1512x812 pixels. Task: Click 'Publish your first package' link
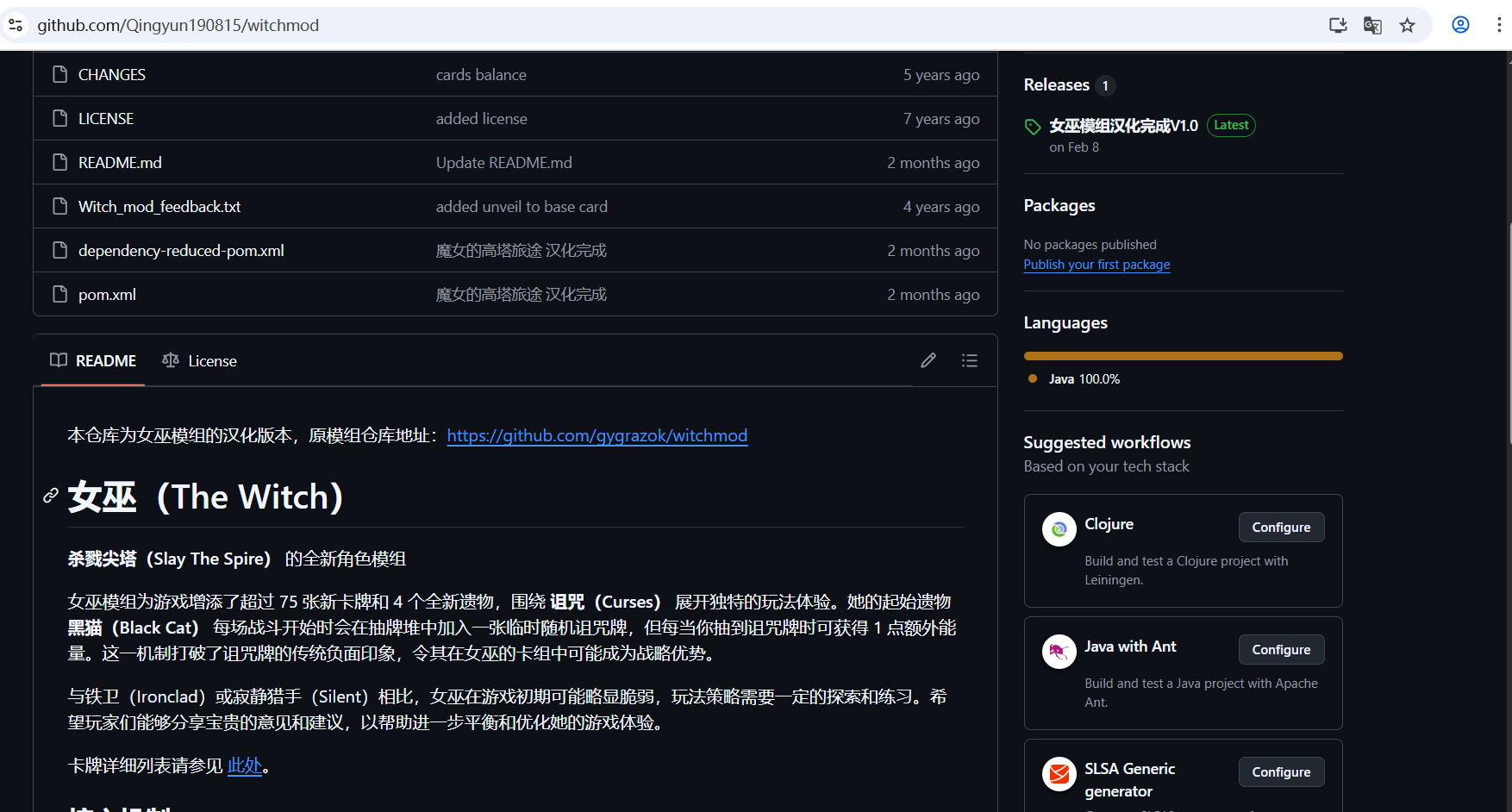tap(1097, 265)
